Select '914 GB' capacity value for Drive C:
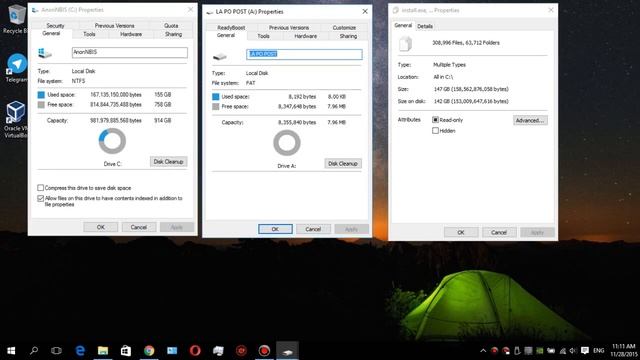 [x=162, y=120]
